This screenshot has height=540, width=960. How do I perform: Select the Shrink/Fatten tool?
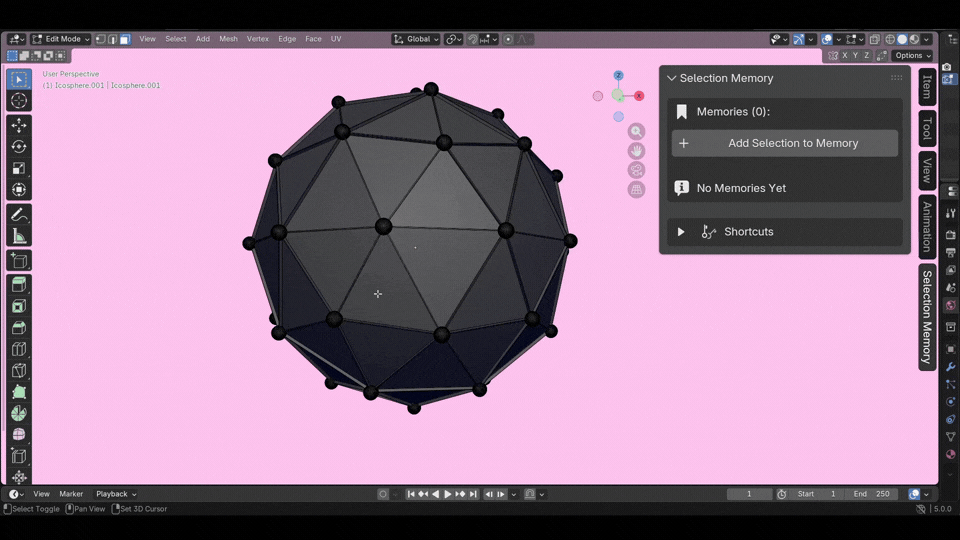coord(19,477)
